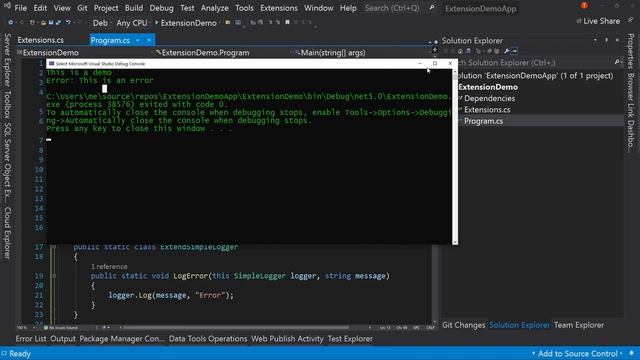Click the Undo toolbar icon

(x=68, y=23)
